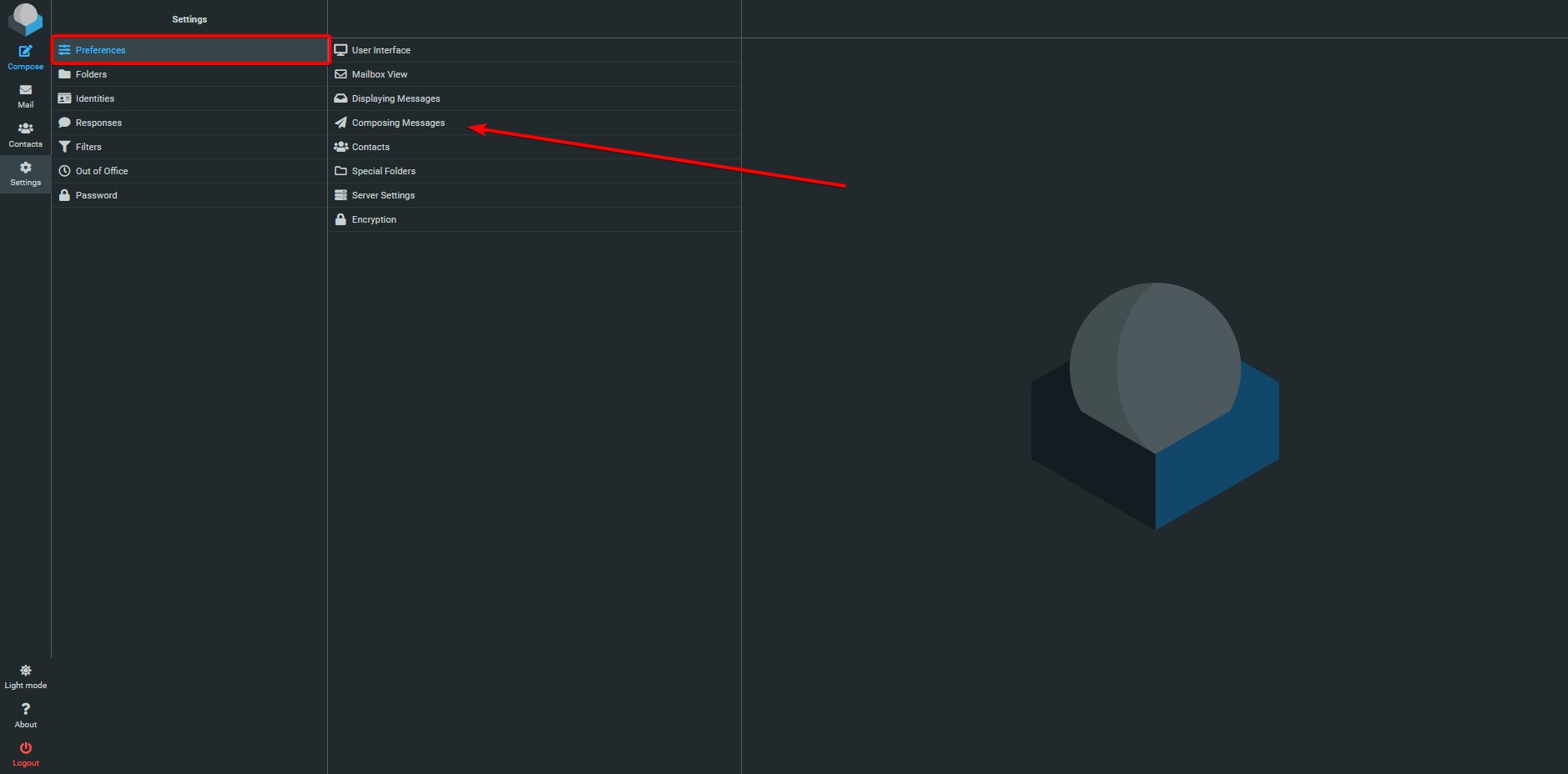This screenshot has width=1568, height=774.
Task: Open the Password settings section
Action: (x=96, y=195)
